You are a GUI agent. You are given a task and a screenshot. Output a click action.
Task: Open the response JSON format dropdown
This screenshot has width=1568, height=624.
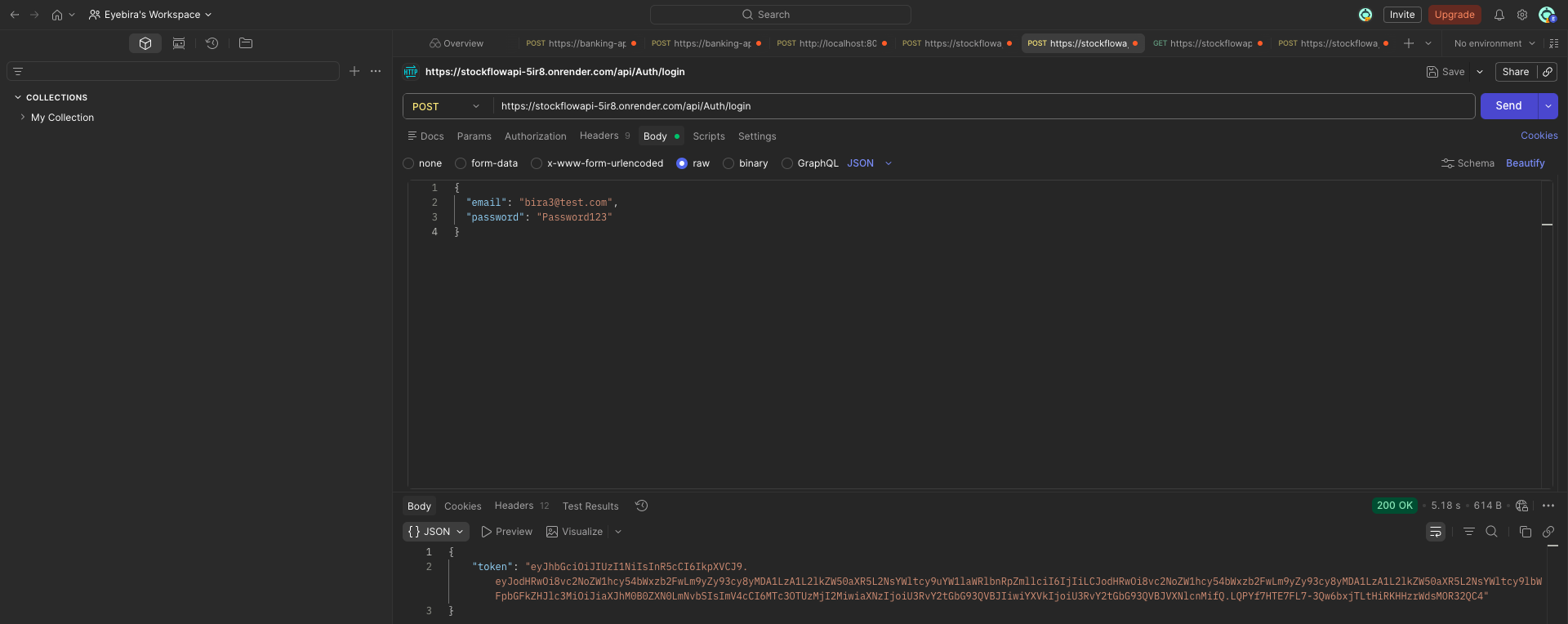(x=436, y=532)
